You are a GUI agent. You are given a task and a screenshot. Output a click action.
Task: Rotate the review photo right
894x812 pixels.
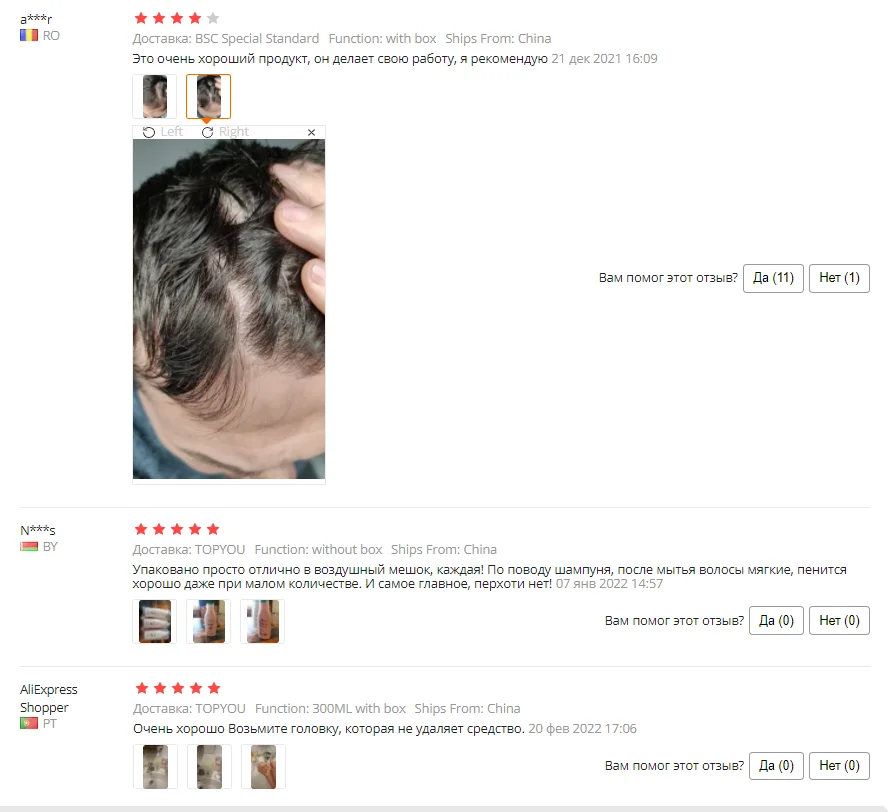pyautogui.click(x=225, y=132)
